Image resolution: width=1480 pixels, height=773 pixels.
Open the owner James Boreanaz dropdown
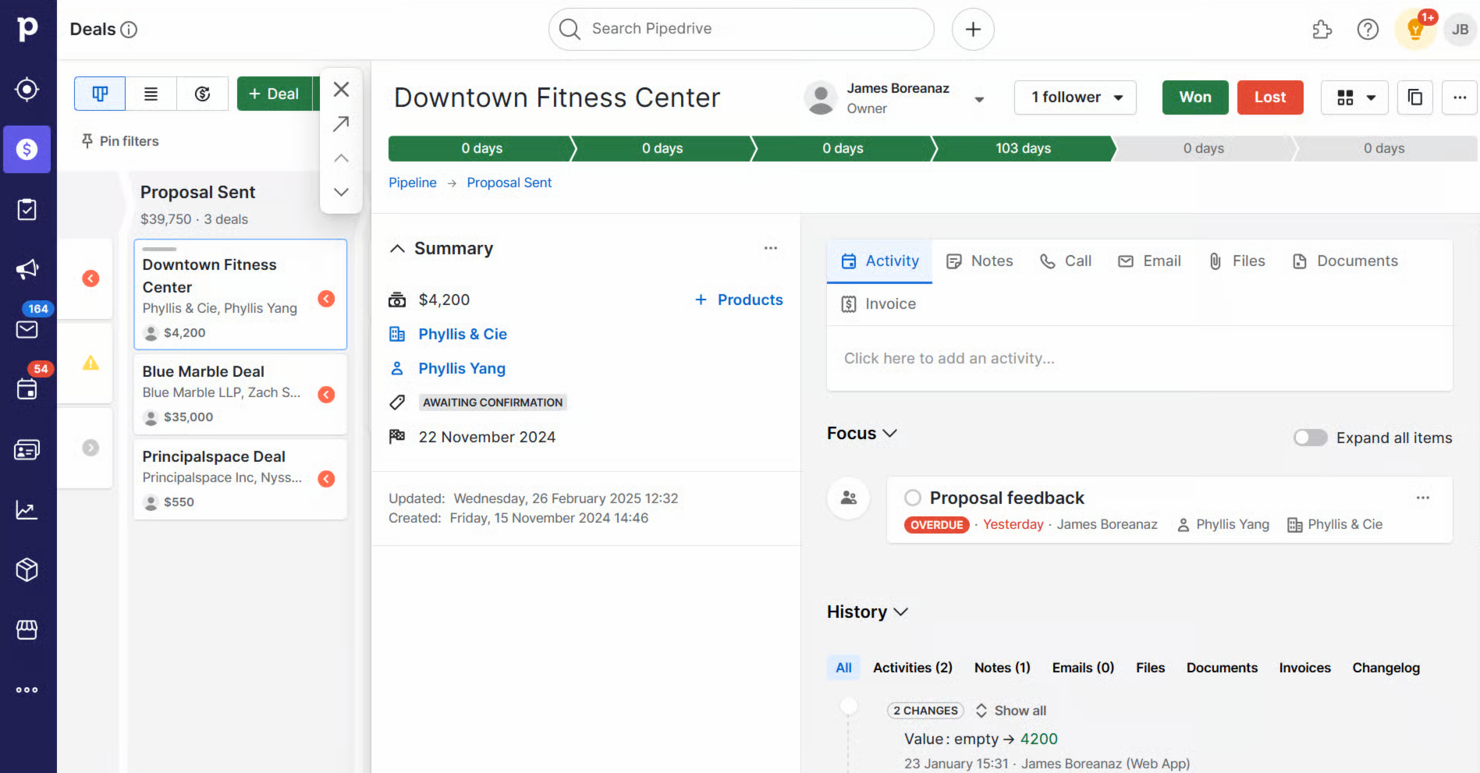(979, 99)
